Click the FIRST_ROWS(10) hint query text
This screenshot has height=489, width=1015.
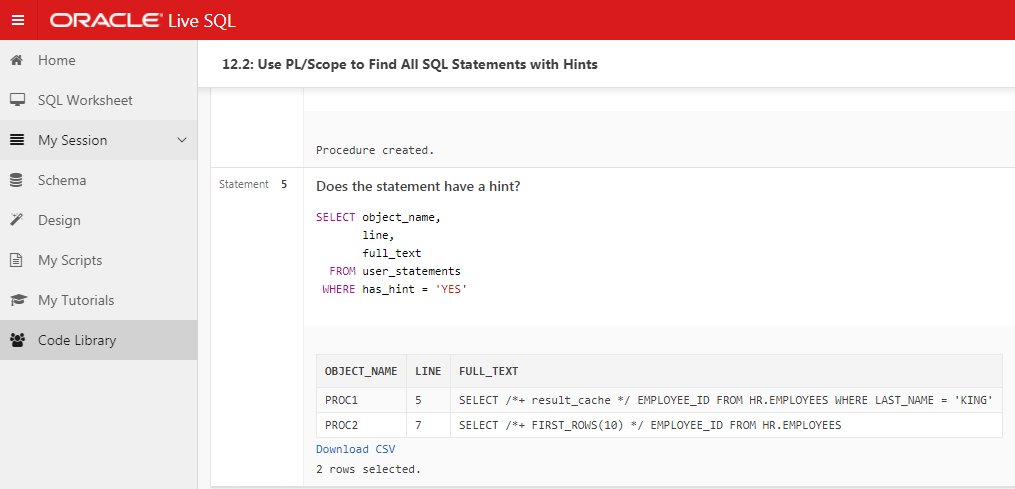coord(650,425)
